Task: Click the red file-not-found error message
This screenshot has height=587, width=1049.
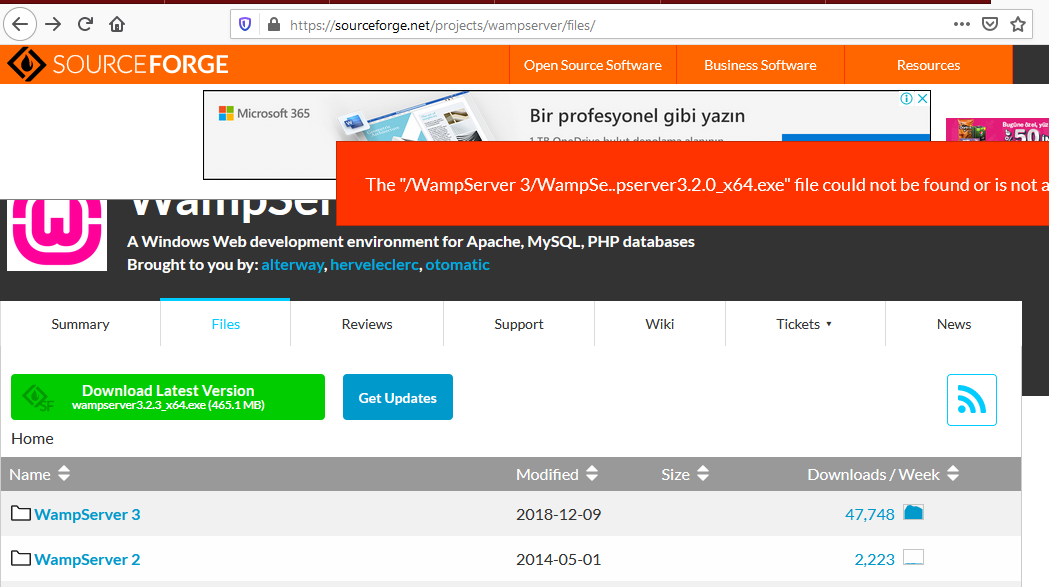Action: click(692, 183)
